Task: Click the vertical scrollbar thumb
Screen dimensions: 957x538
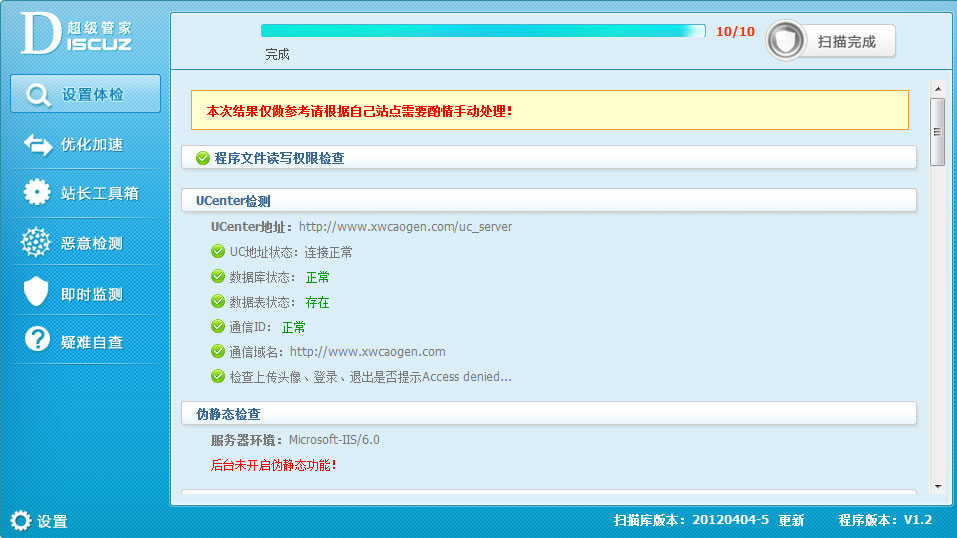Action: [x=937, y=131]
